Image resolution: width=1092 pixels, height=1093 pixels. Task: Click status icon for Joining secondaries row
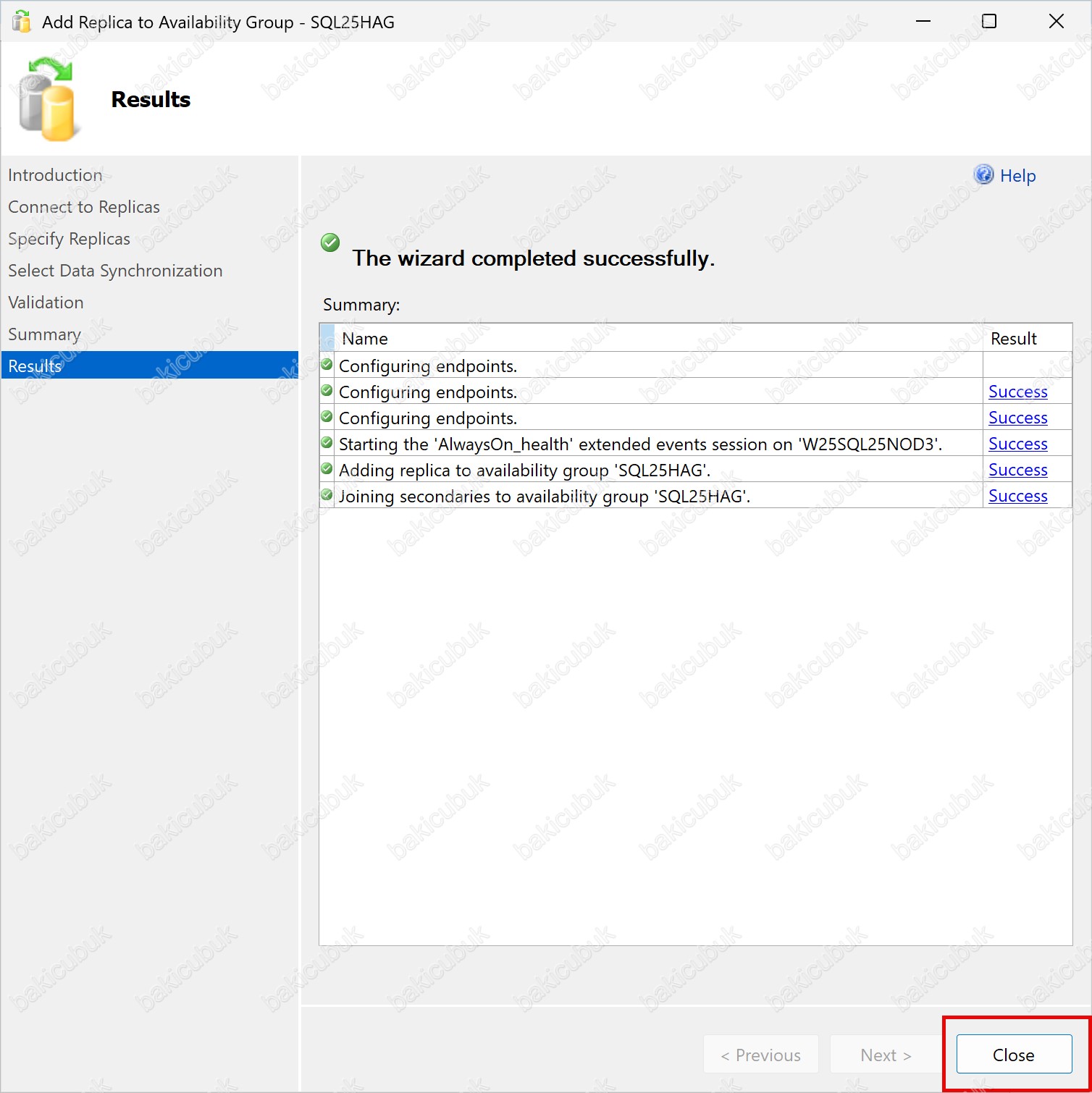coord(327,494)
